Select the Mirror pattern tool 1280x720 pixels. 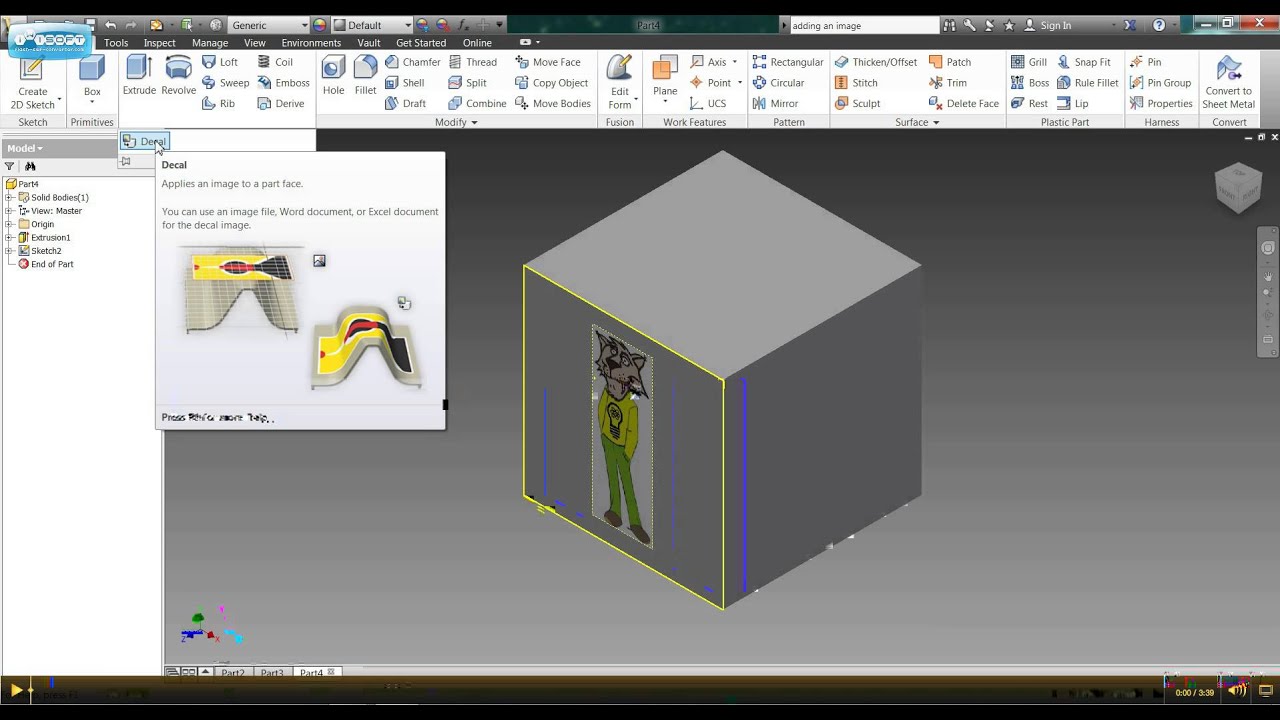[x=775, y=104]
